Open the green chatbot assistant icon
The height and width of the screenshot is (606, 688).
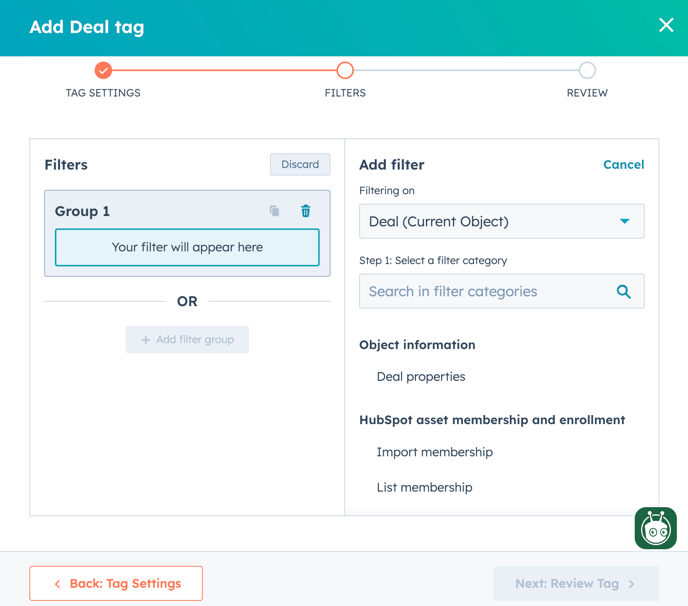656,528
